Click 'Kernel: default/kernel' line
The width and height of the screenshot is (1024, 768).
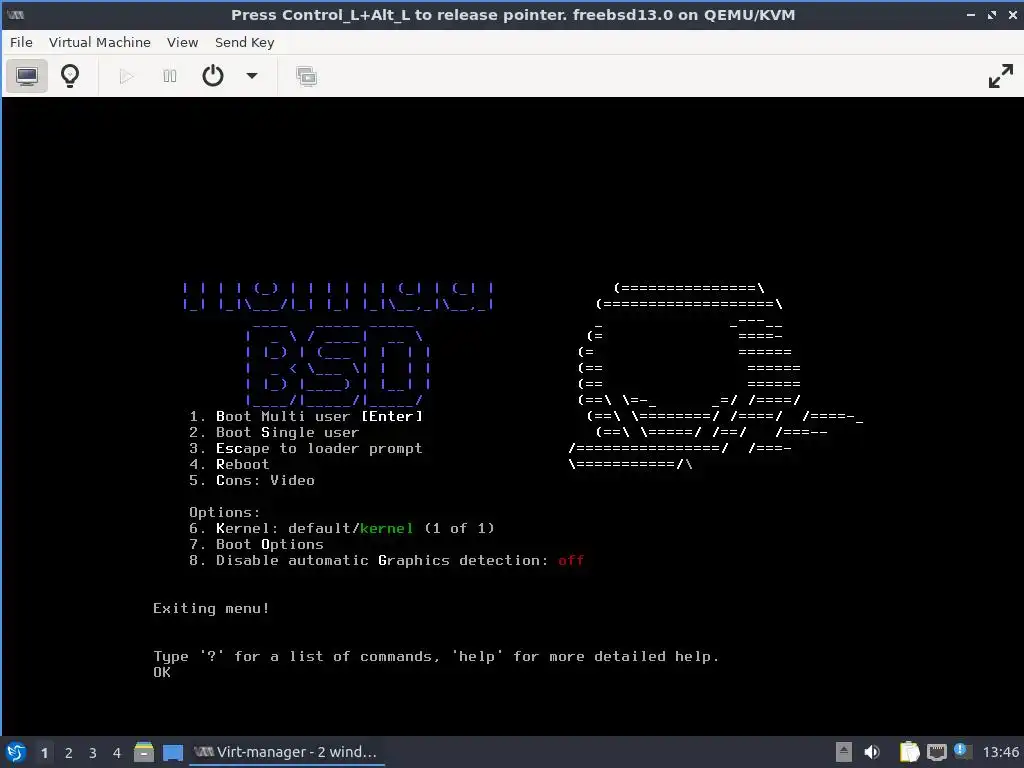tap(342, 528)
